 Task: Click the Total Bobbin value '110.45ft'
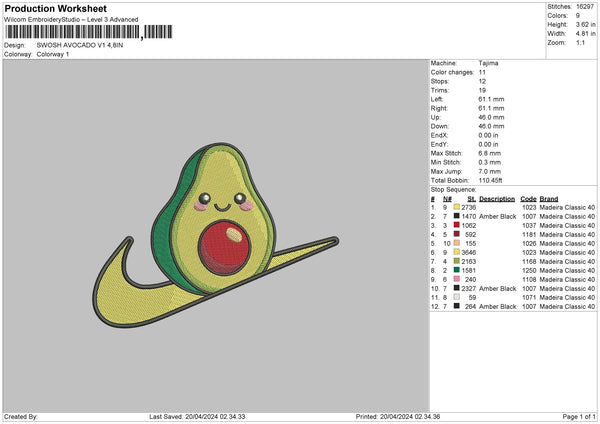[490, 180]
